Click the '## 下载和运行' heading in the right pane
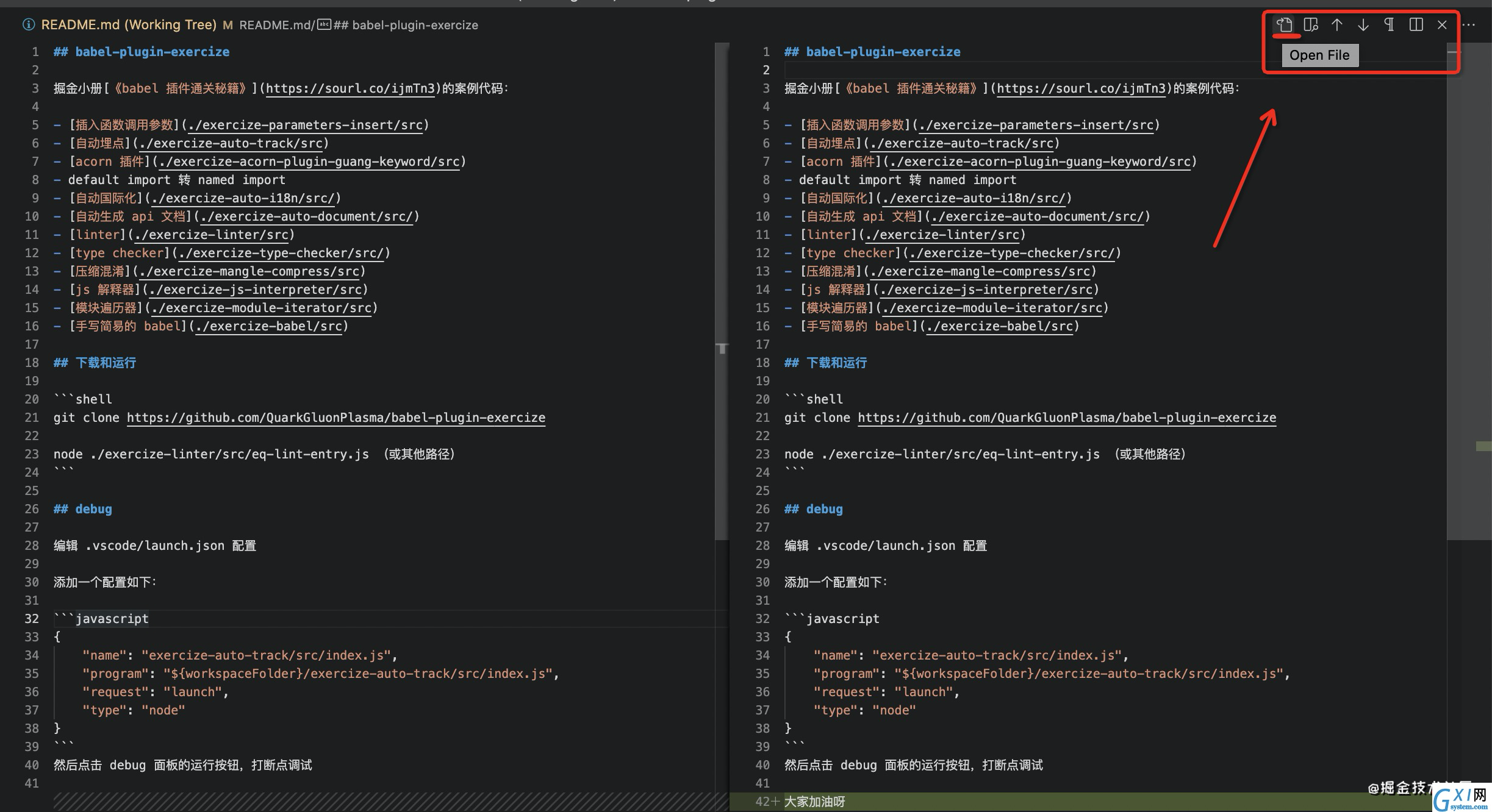Viewport: 1492px width, 812px height. (x=826, y=363)
